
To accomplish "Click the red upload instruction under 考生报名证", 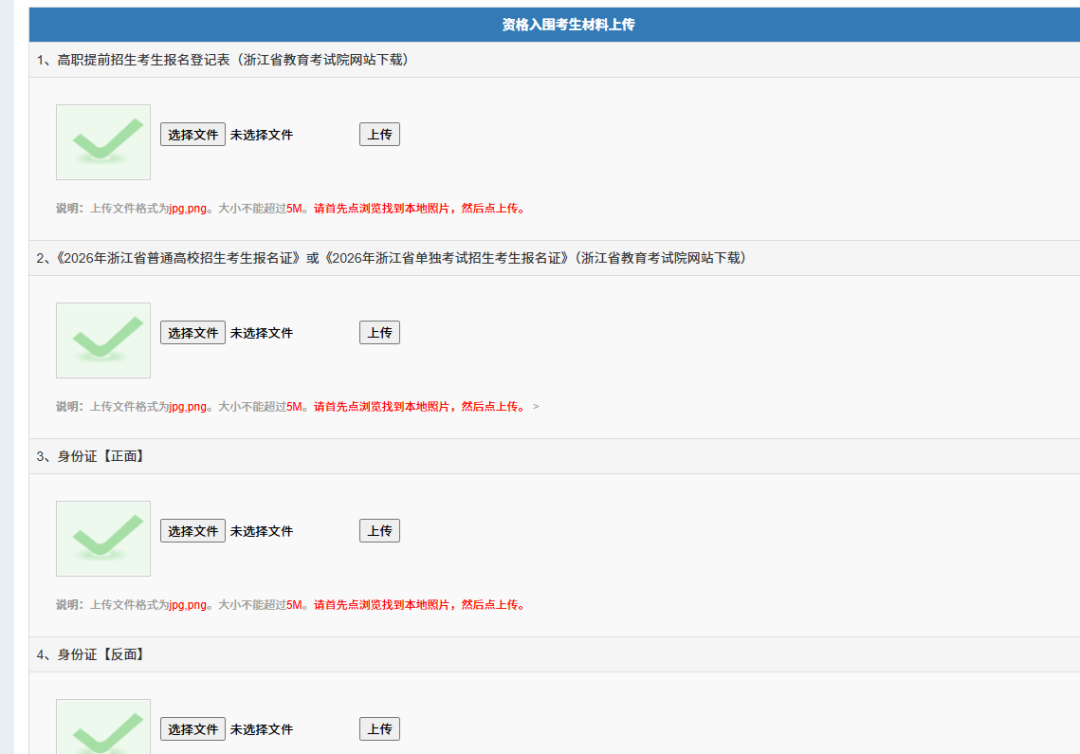I will 419,407.
